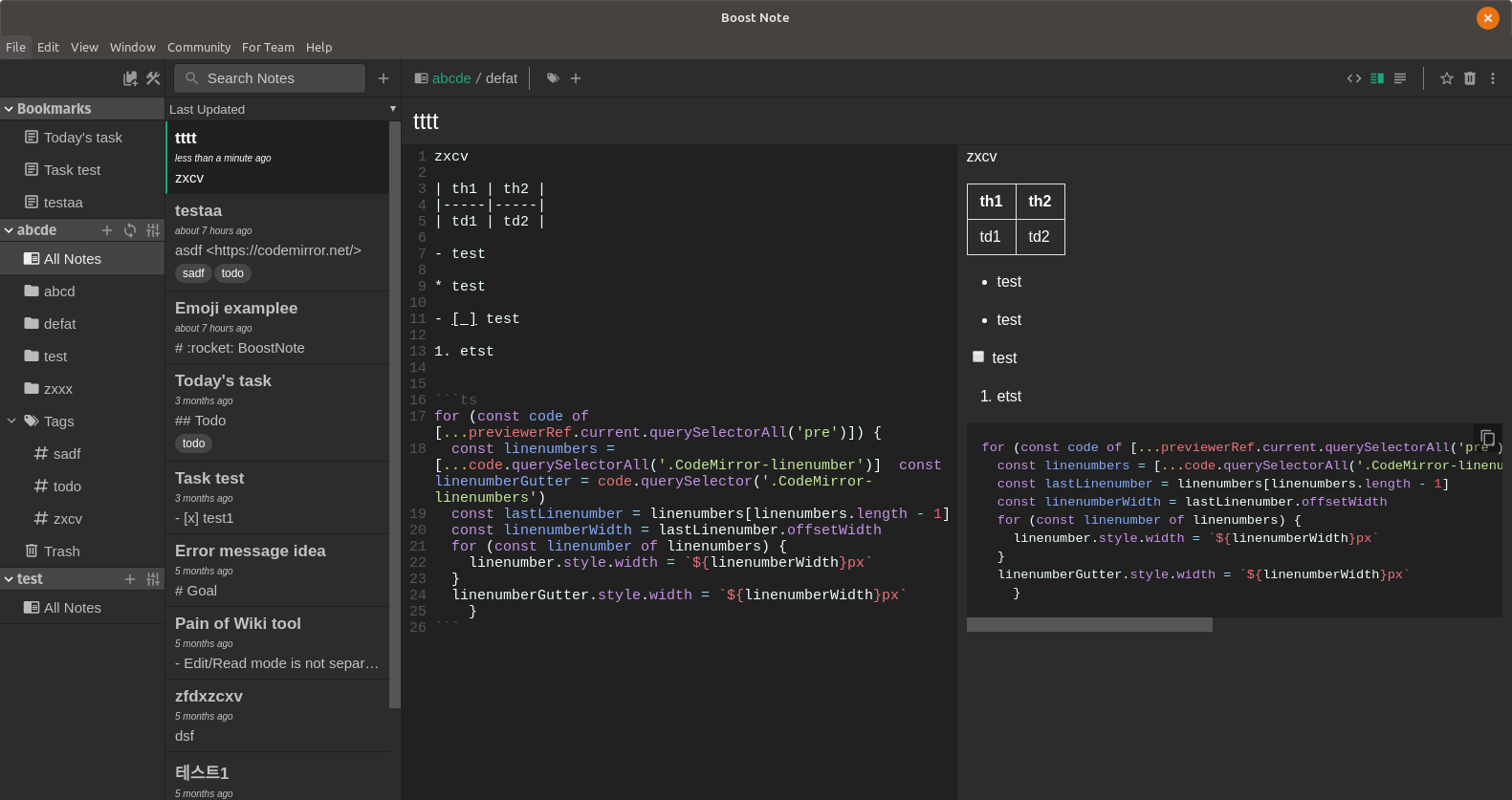1512x800 pixels.
Task: Click the plus button beside Search Notes
Action: point(383,78)
